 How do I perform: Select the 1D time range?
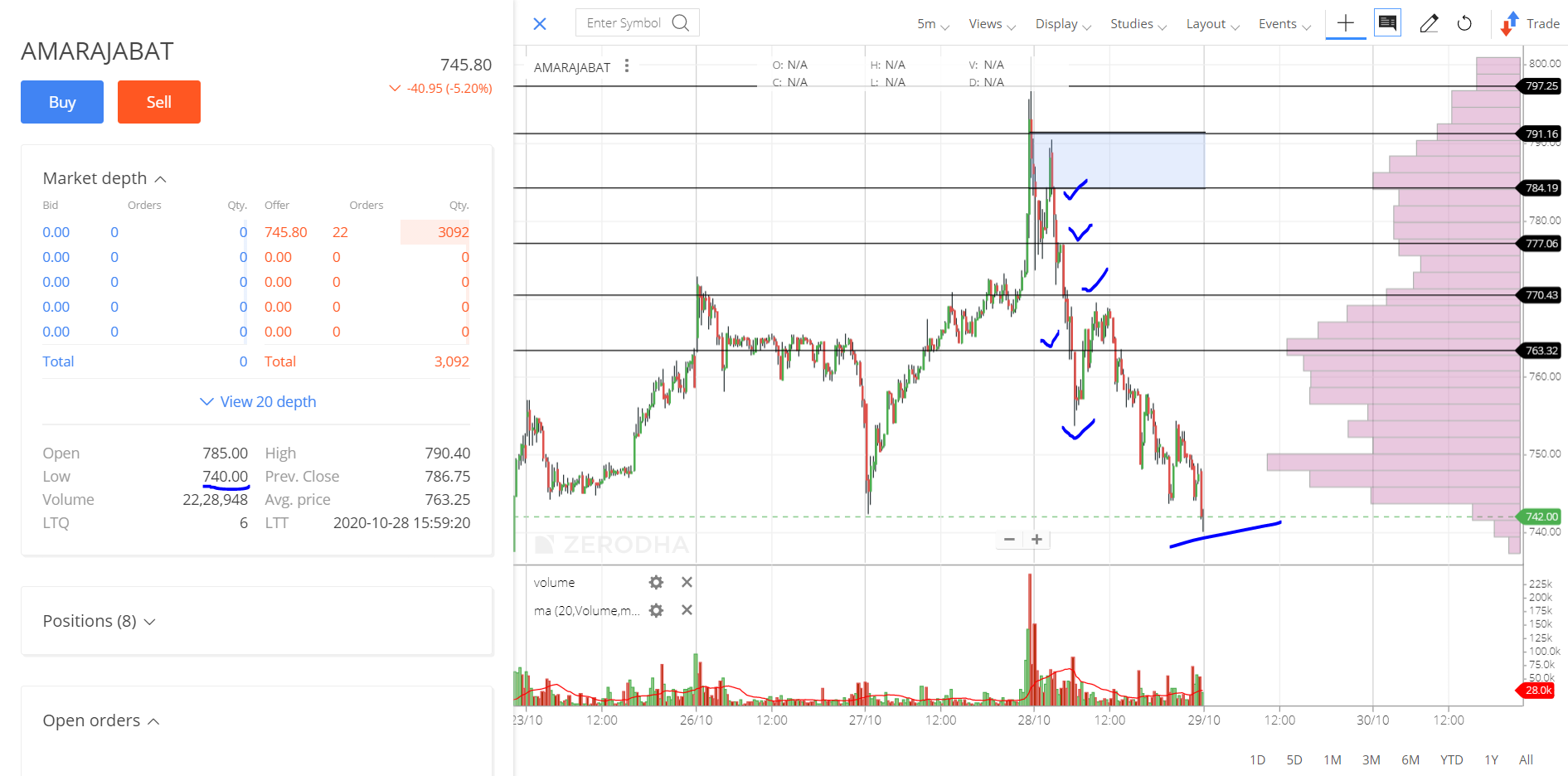[x=1257, y=759]
